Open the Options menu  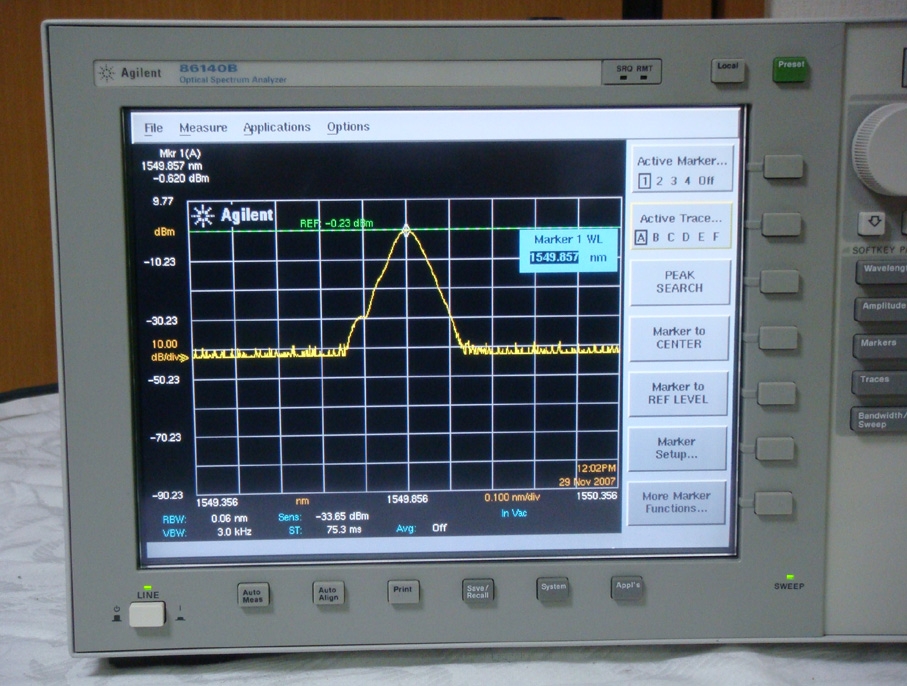click(348, 127)
